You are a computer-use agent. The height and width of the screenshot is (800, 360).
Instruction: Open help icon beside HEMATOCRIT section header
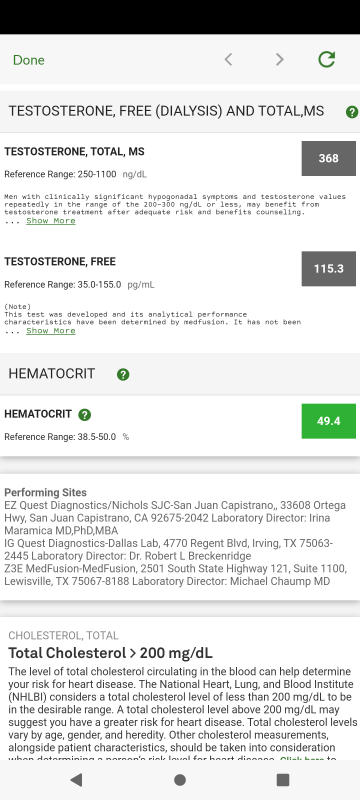point(123,374)
